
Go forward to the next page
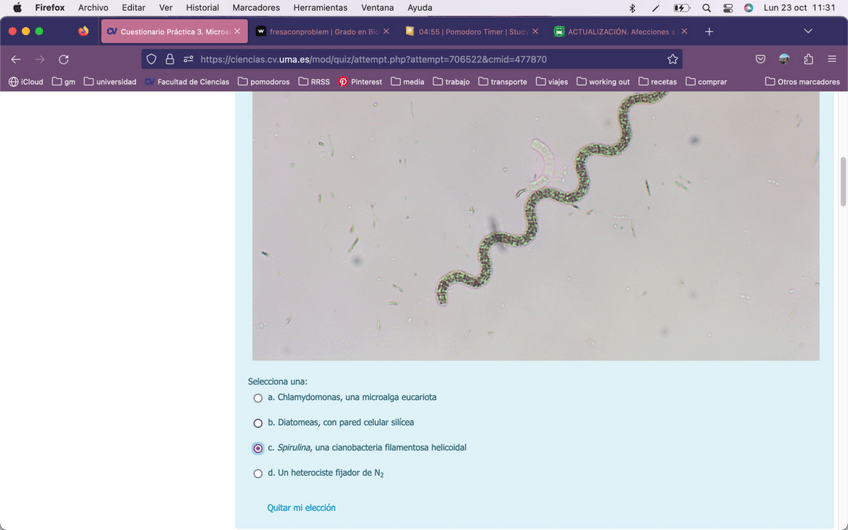(39, 59)
